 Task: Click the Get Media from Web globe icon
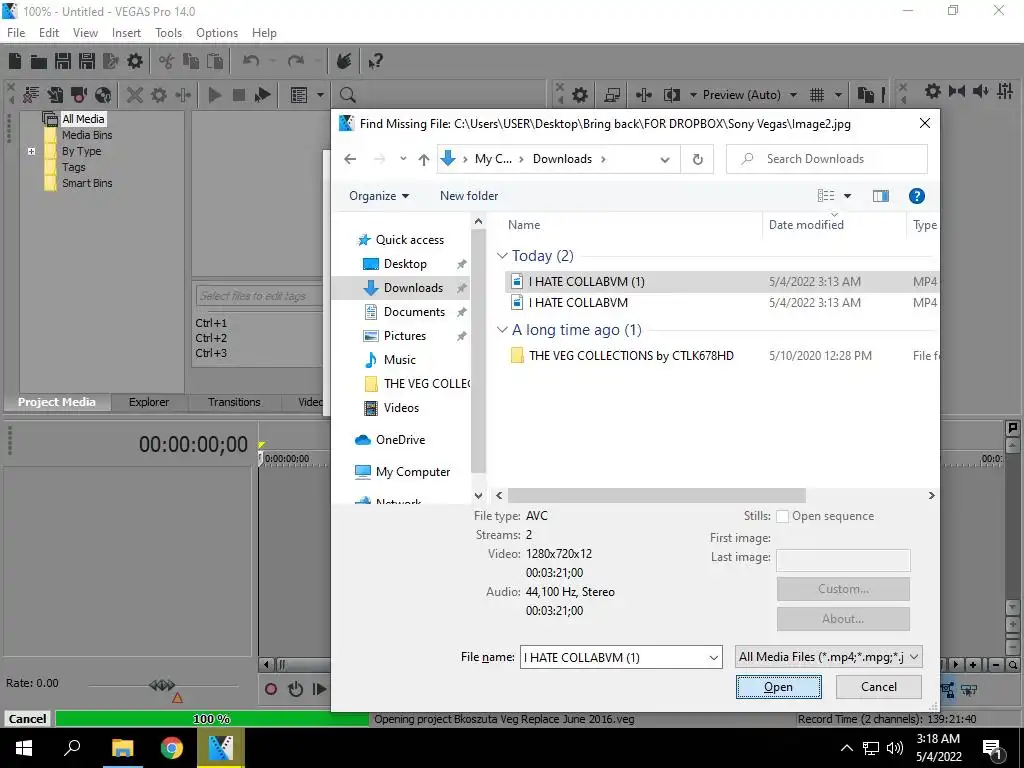pyautogui.click(x=103, y=95)
